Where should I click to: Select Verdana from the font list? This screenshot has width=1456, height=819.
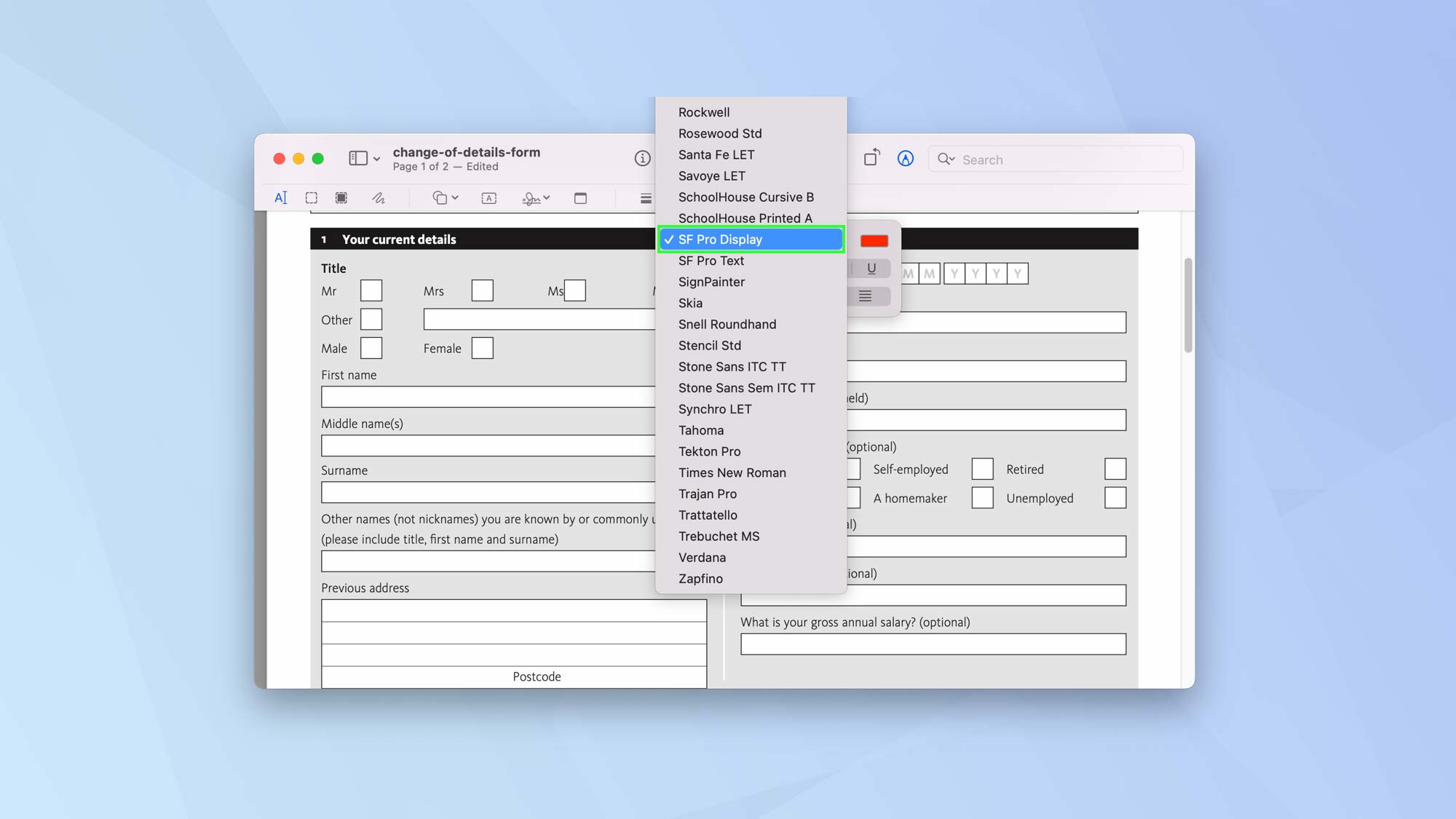(x=702, y=557)
